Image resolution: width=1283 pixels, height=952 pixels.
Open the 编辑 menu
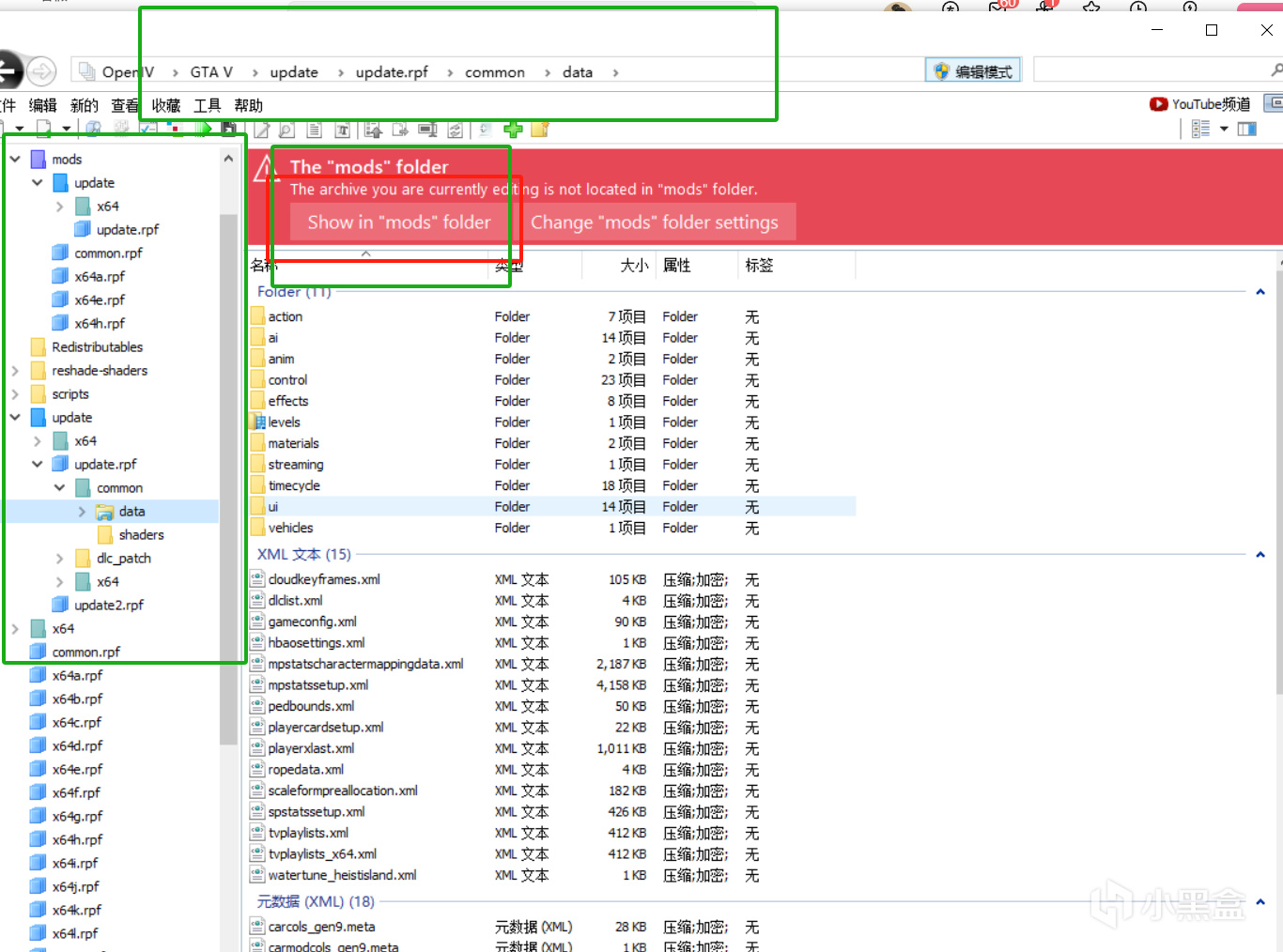click(42, 105)
